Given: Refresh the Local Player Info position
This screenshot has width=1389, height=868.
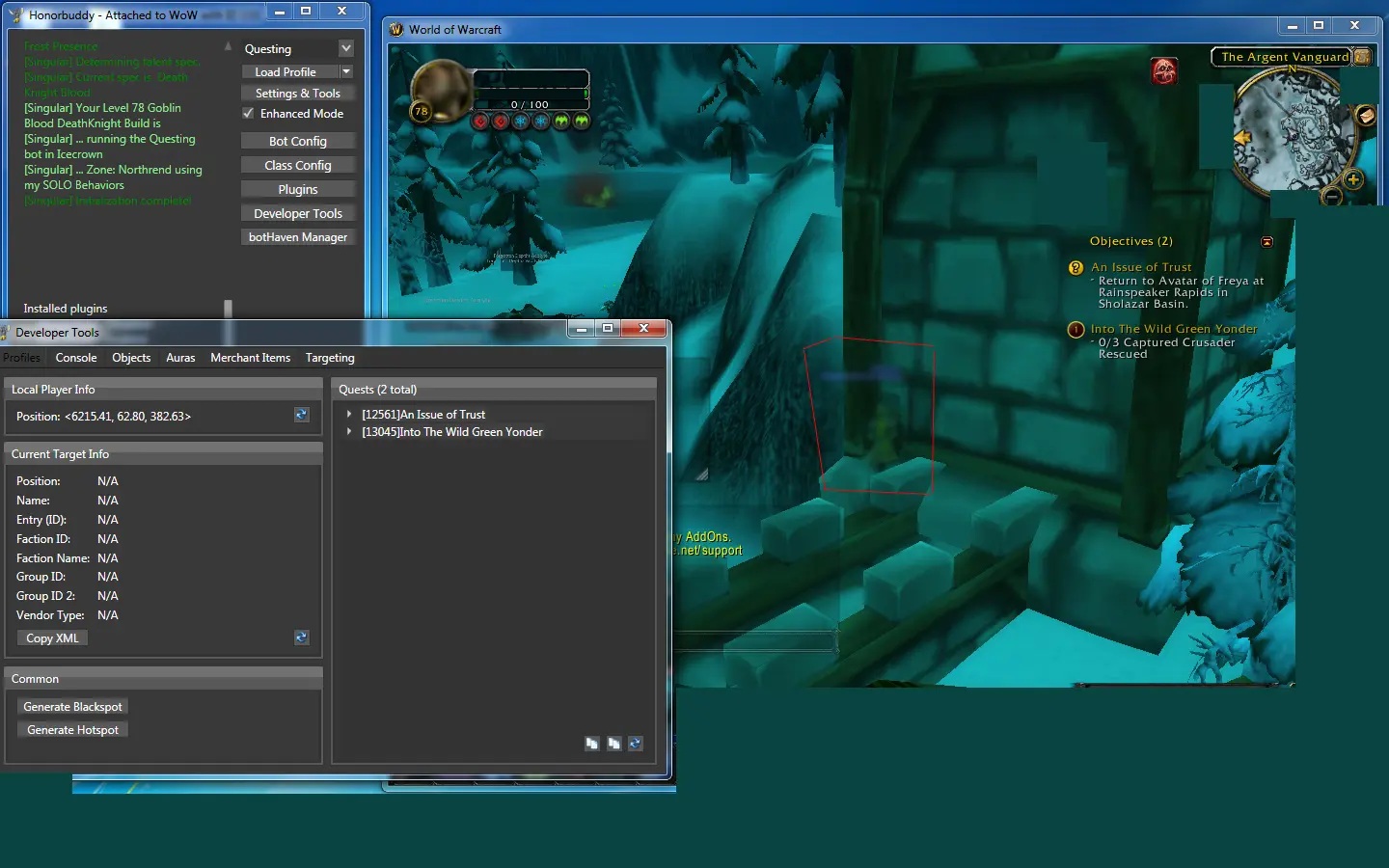Looking at the screenshot, I should coord(301,415).
